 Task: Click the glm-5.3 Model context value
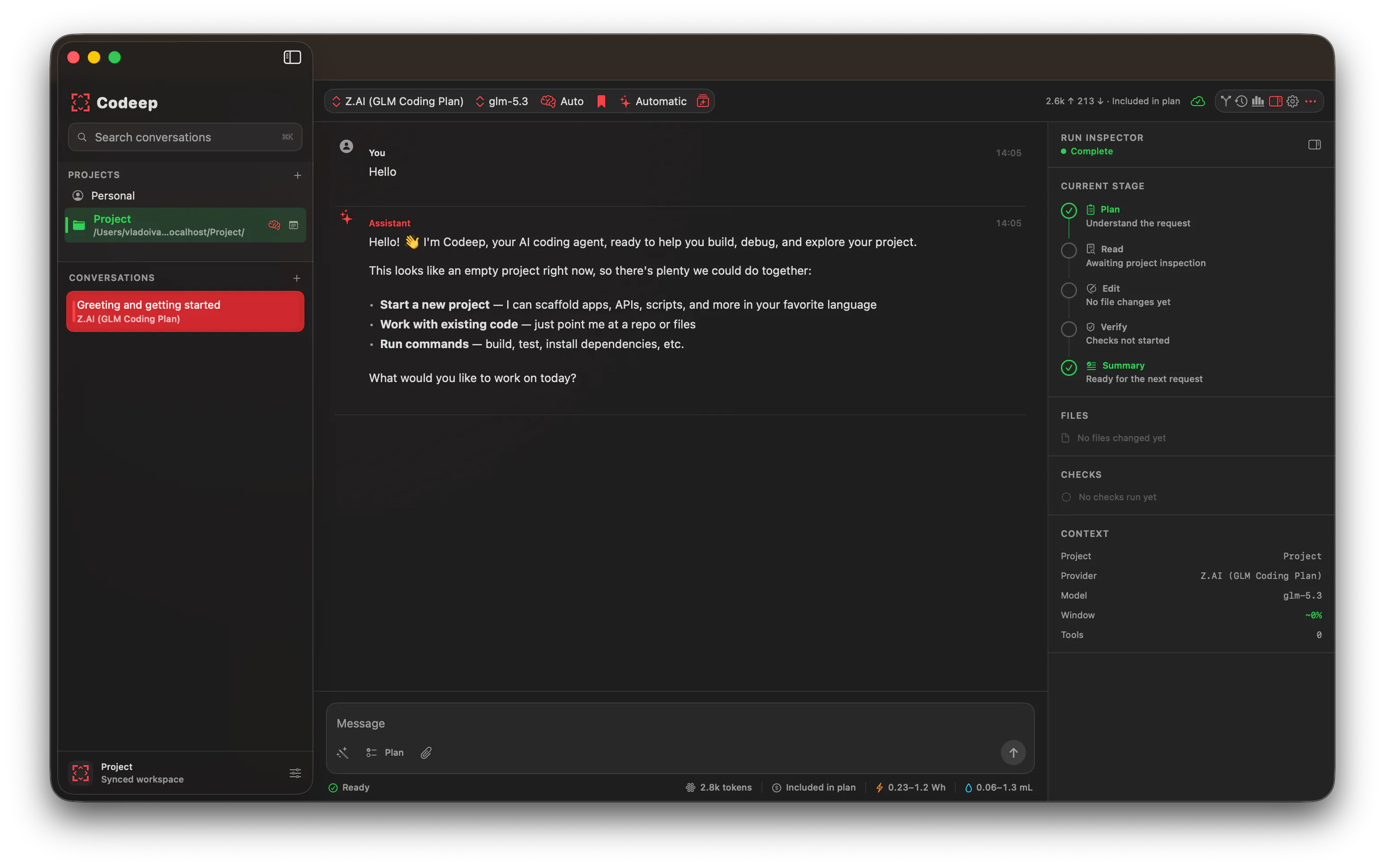pyautogui.click(x=1302, y=596)
